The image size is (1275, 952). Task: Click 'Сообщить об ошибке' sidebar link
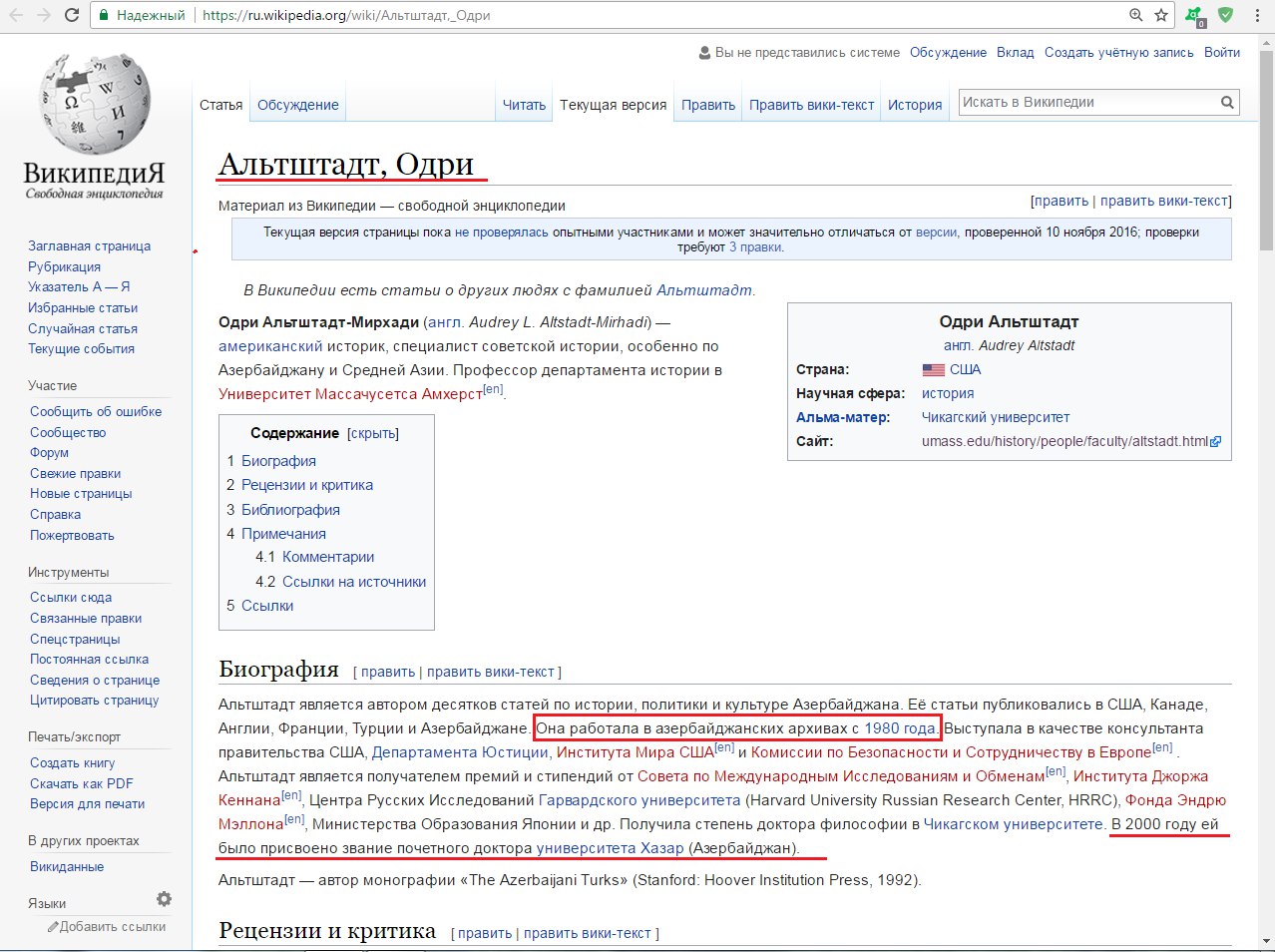coord(96,411)
